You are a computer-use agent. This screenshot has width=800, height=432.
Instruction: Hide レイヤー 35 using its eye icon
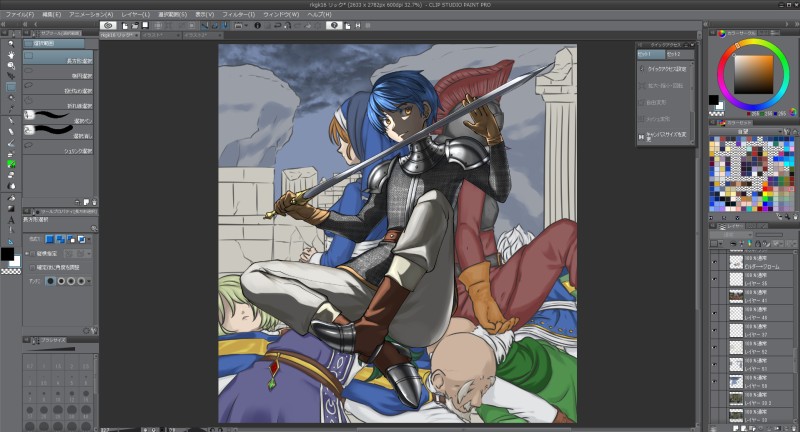(x=714, y=279)
